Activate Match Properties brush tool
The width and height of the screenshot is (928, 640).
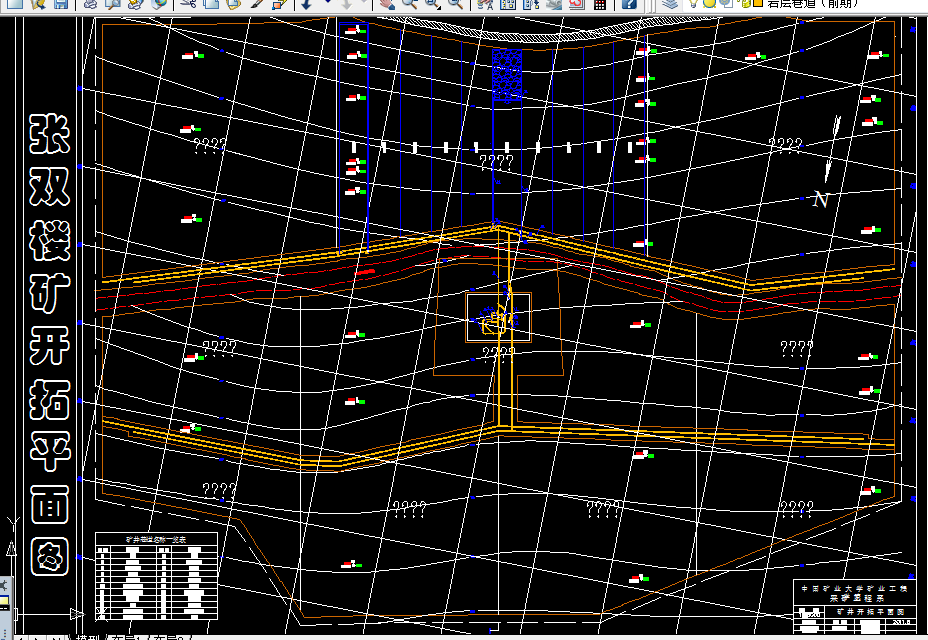pos(256,4)
